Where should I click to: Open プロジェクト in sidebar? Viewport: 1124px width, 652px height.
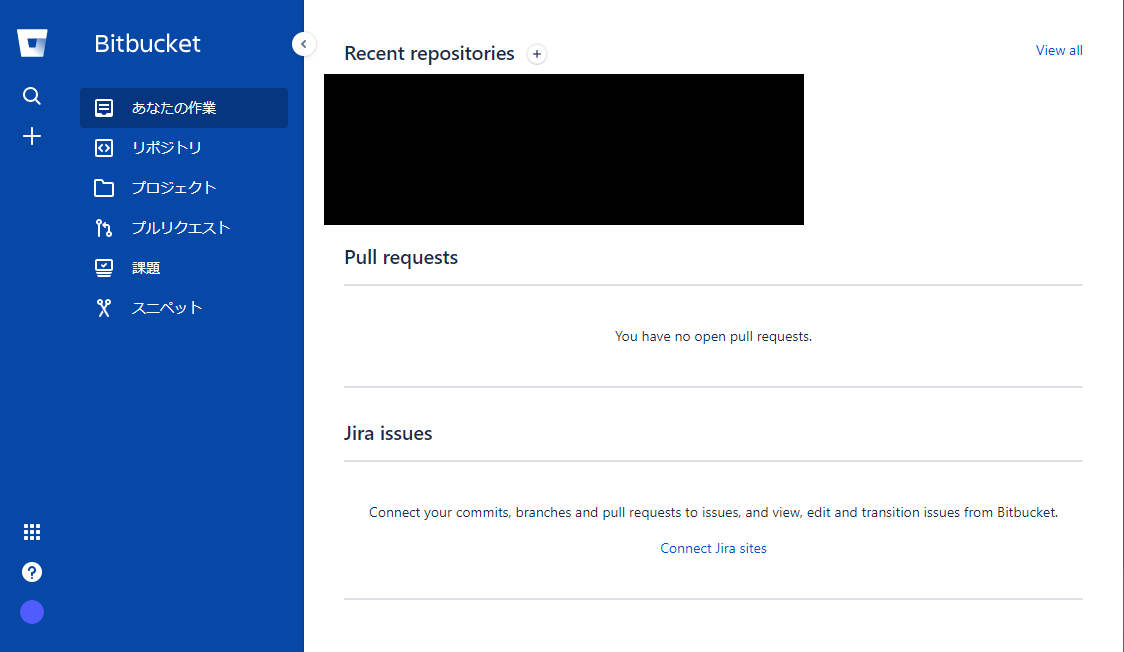184,188
